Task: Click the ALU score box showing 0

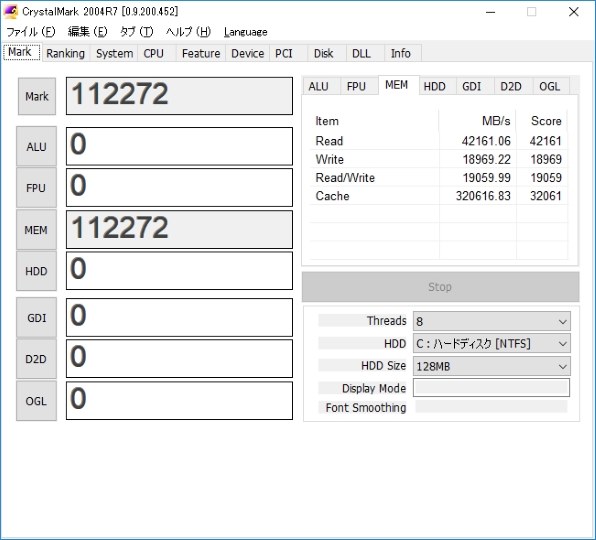Action: pos(179,146)
